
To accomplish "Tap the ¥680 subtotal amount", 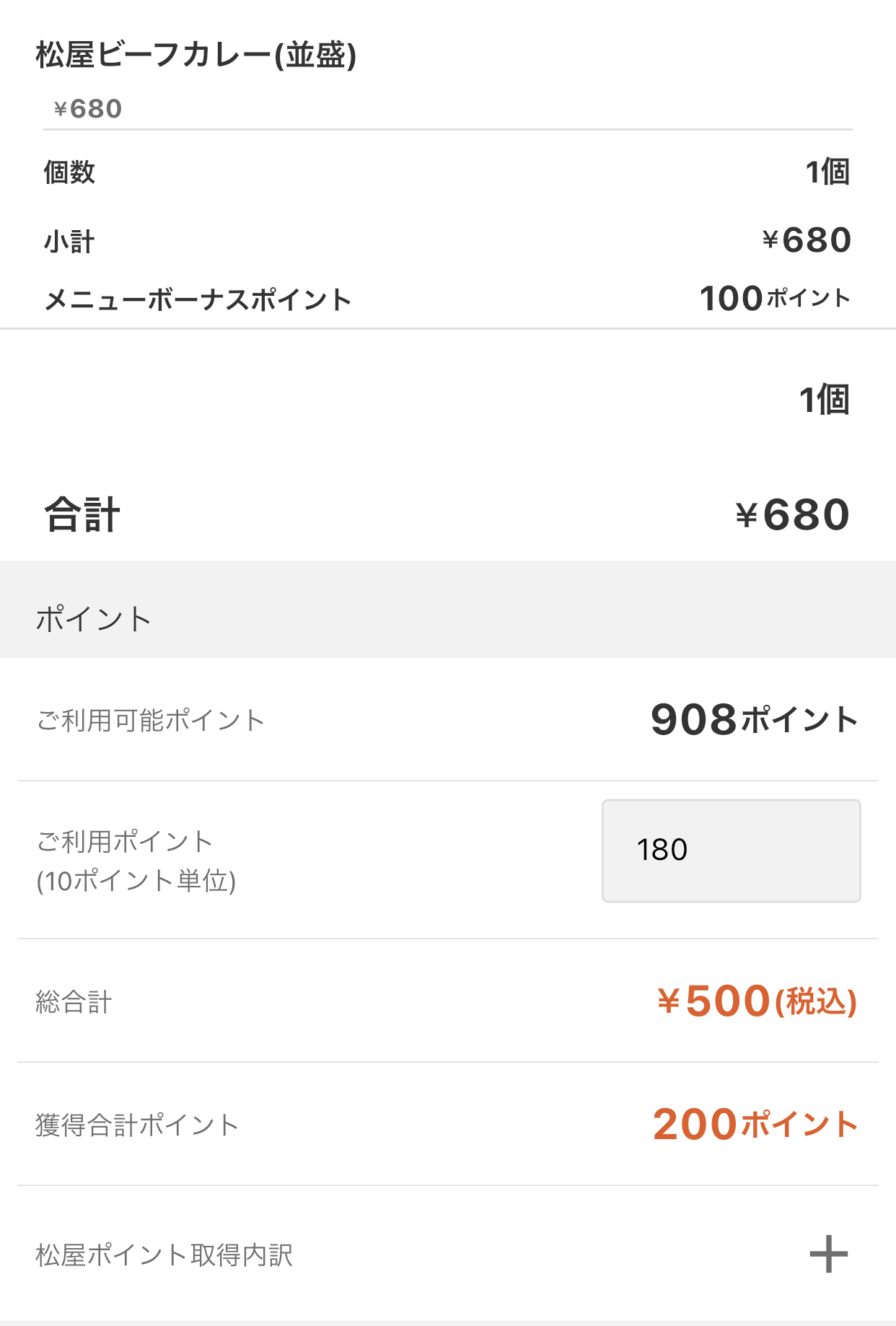I will (x=807, y=240).
